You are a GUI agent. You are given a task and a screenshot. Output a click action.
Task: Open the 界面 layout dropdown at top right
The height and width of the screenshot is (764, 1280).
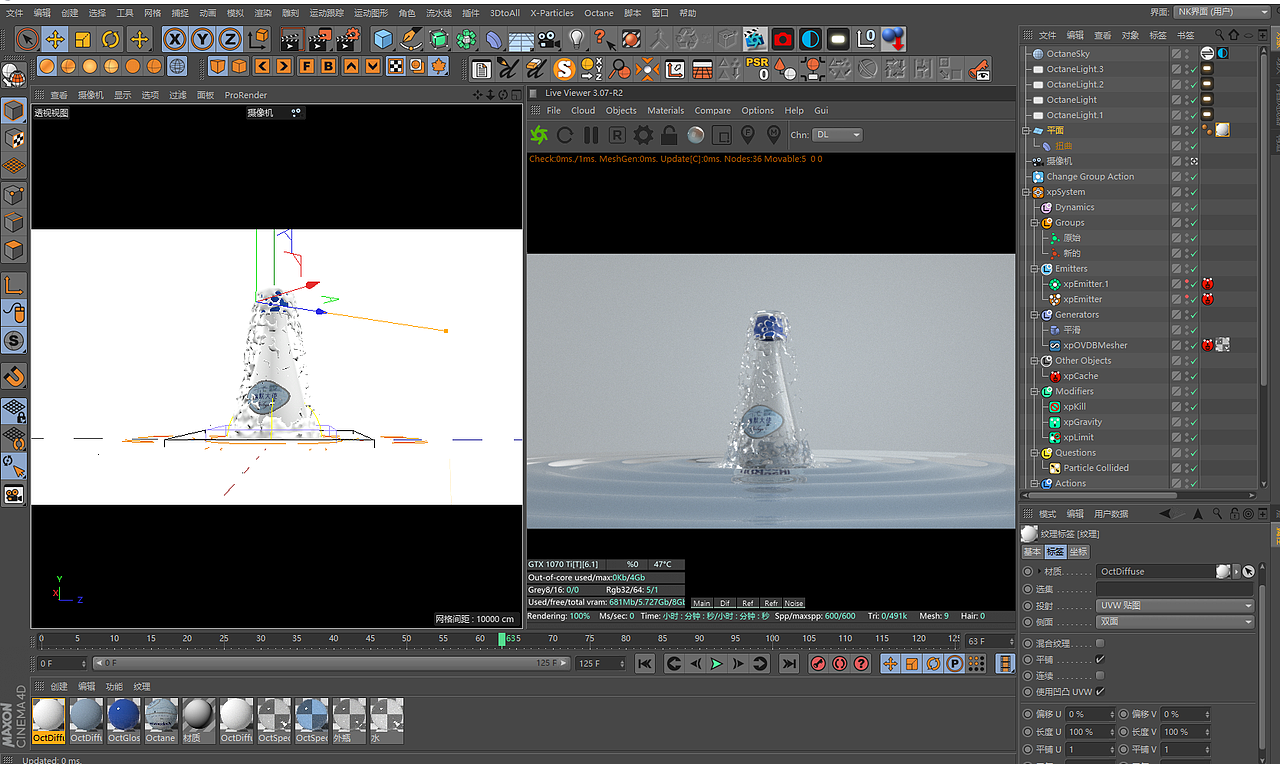(1223, 12)
